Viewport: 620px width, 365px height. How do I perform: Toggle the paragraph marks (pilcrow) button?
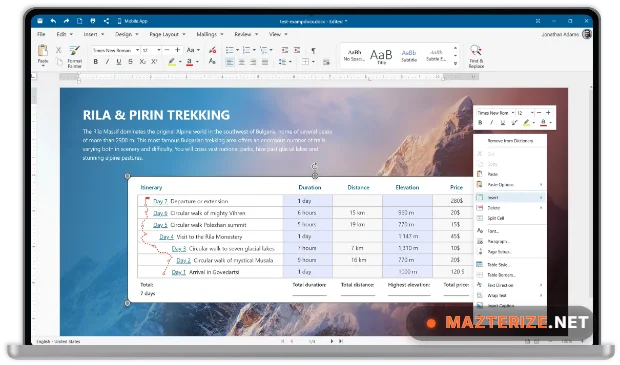[313, 50]
